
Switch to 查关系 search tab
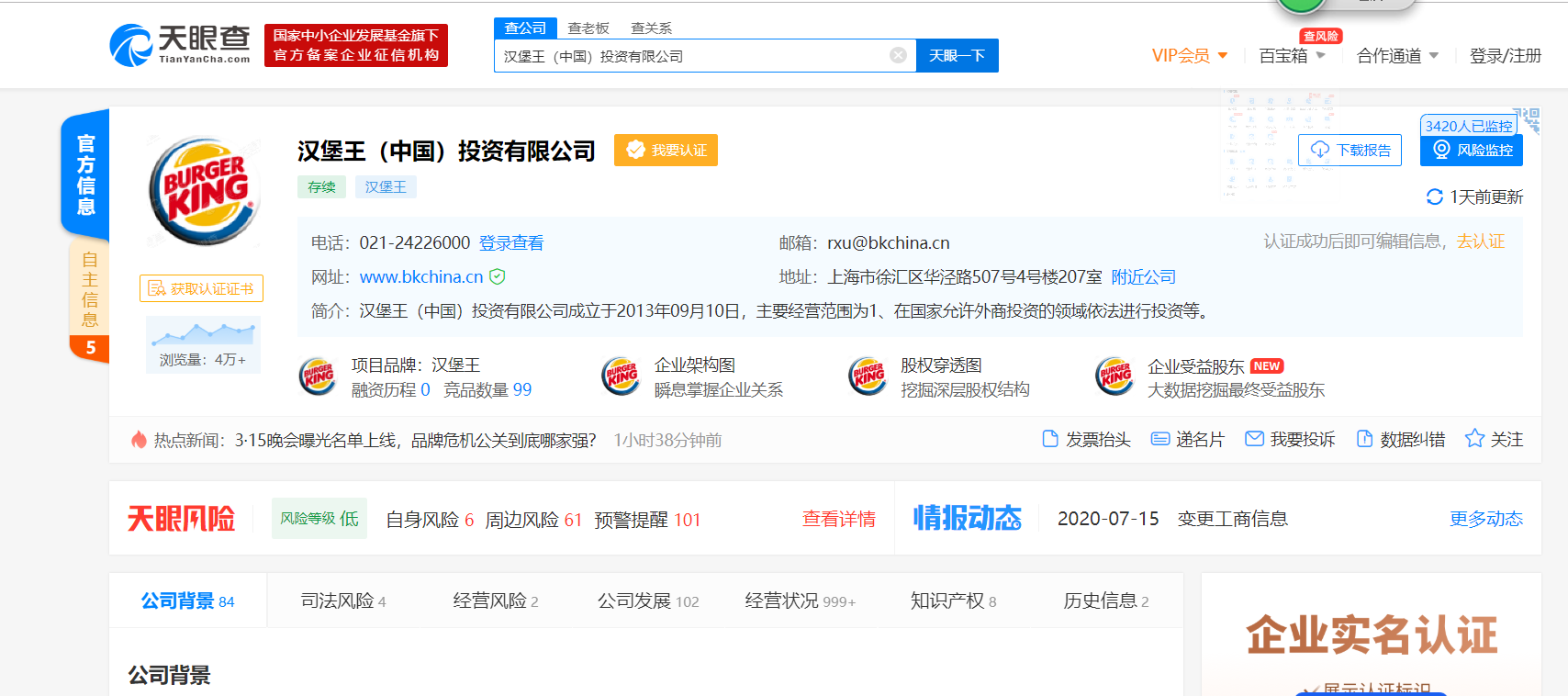pyautogui.click(x=651, y=28)
